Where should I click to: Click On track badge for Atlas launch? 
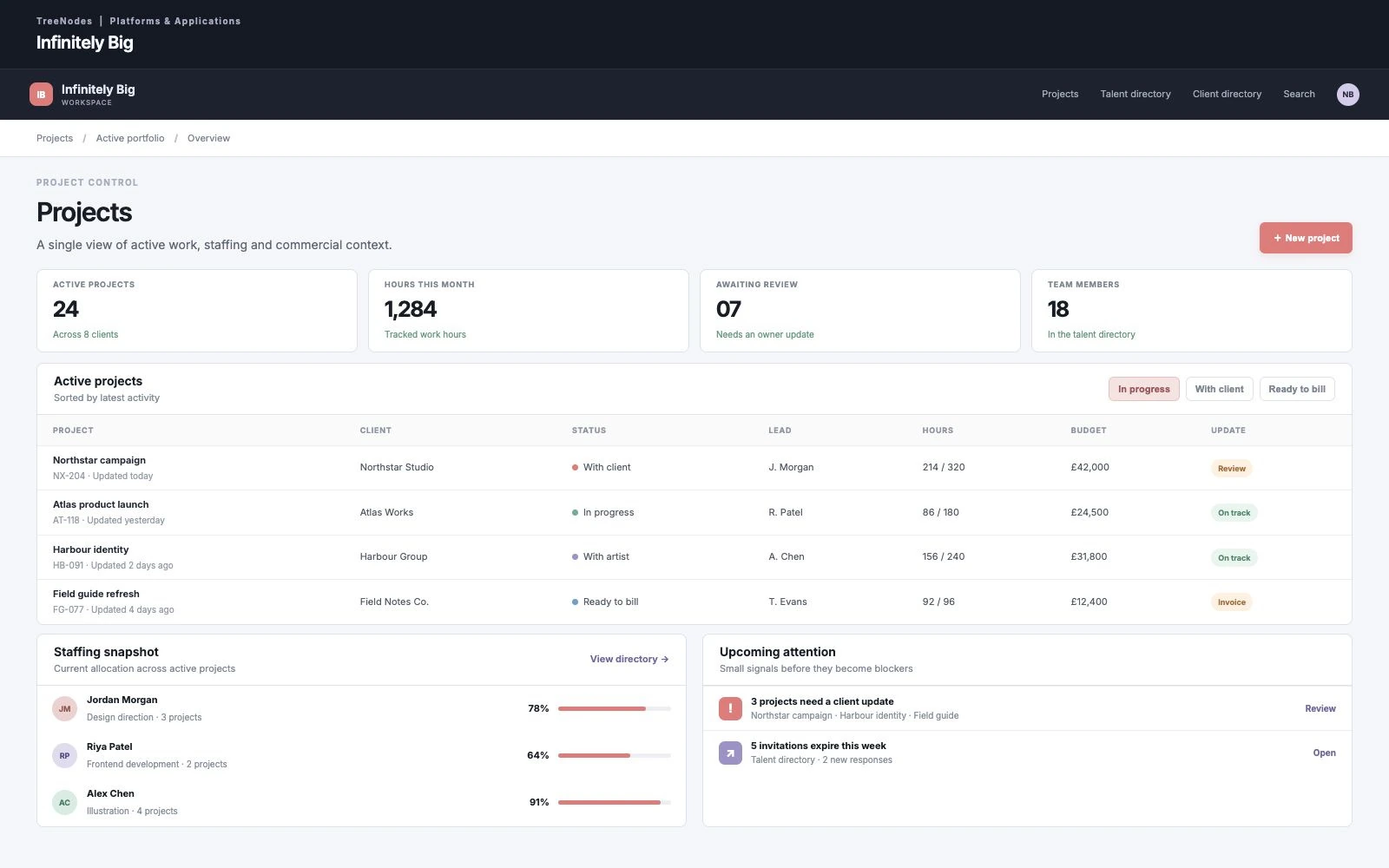coord(1234,513)
